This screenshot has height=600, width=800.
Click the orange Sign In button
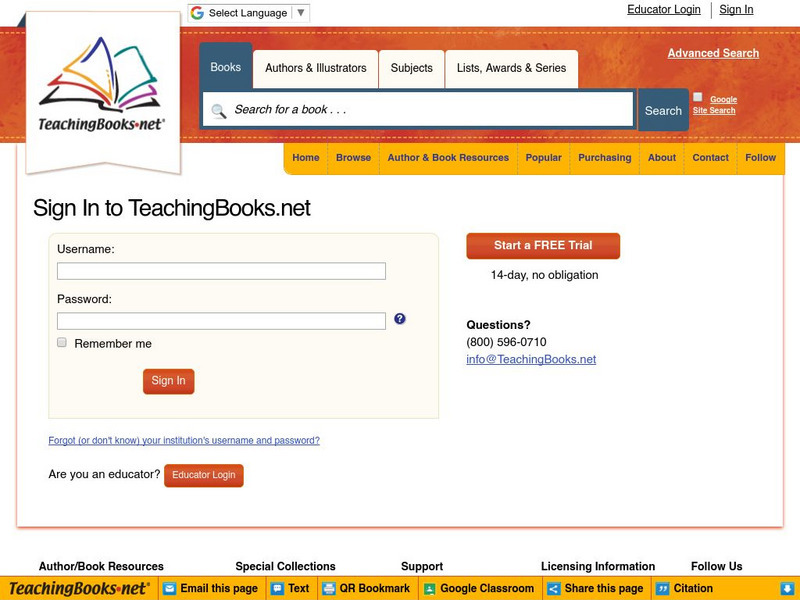point(168,381)
